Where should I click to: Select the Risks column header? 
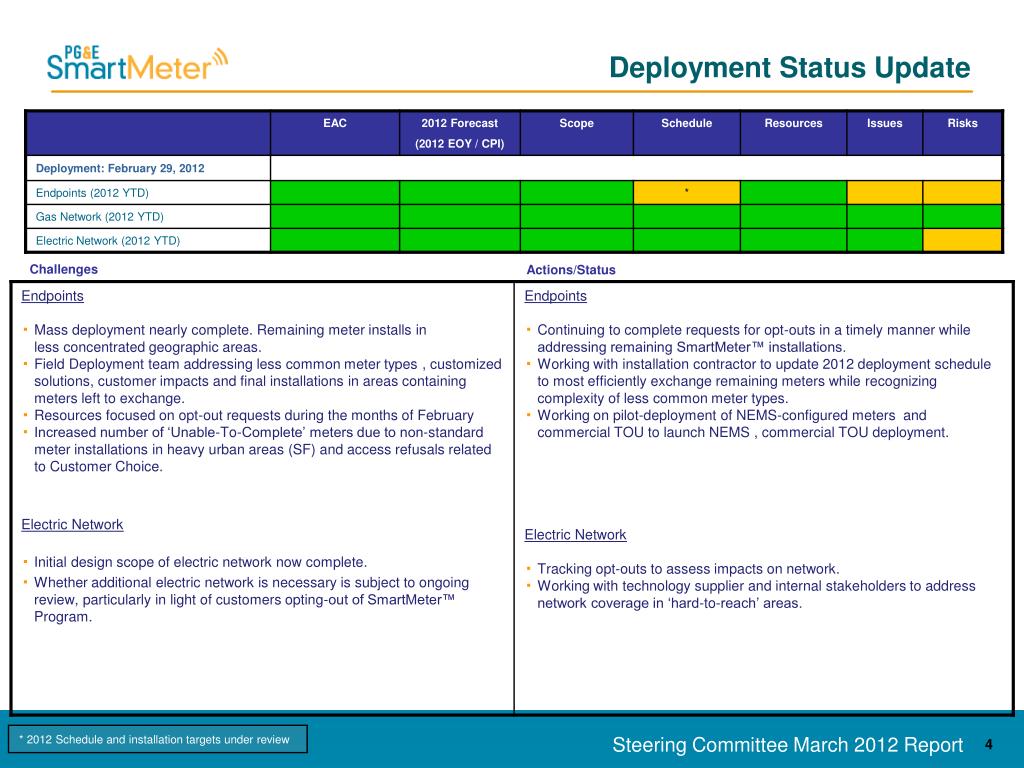(963, 133)
